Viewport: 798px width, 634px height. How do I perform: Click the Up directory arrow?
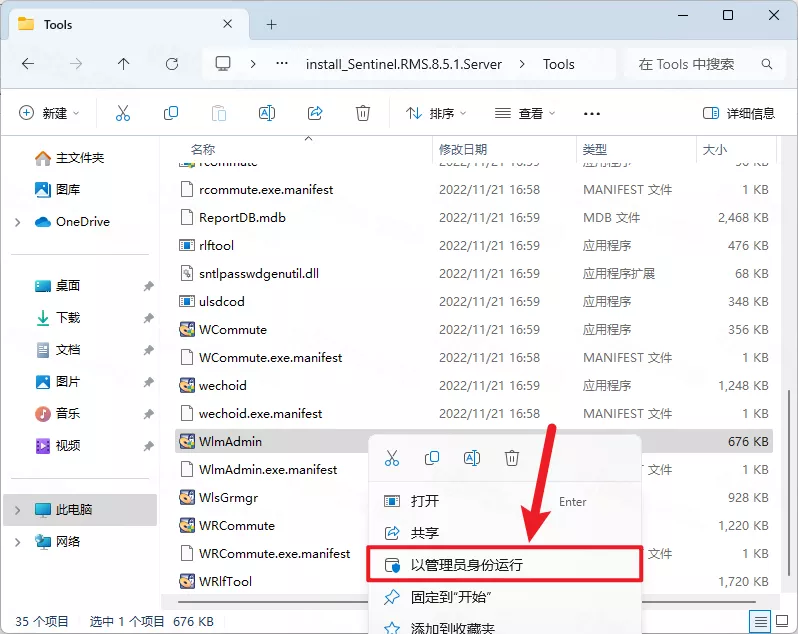point(123,64)
